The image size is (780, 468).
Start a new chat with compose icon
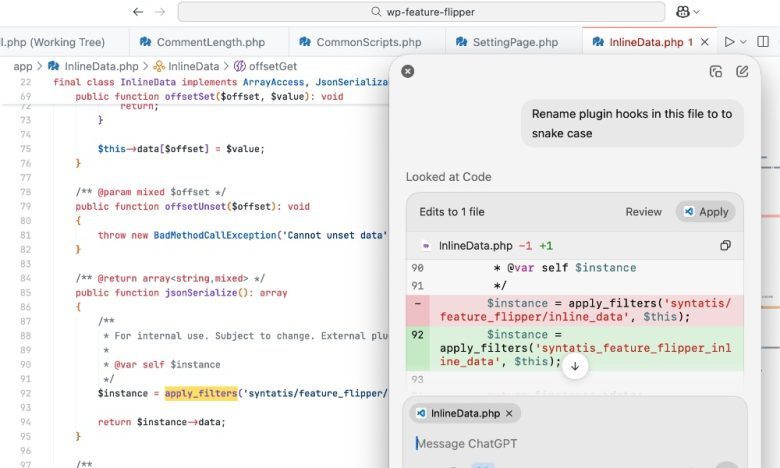click(742, 72)
